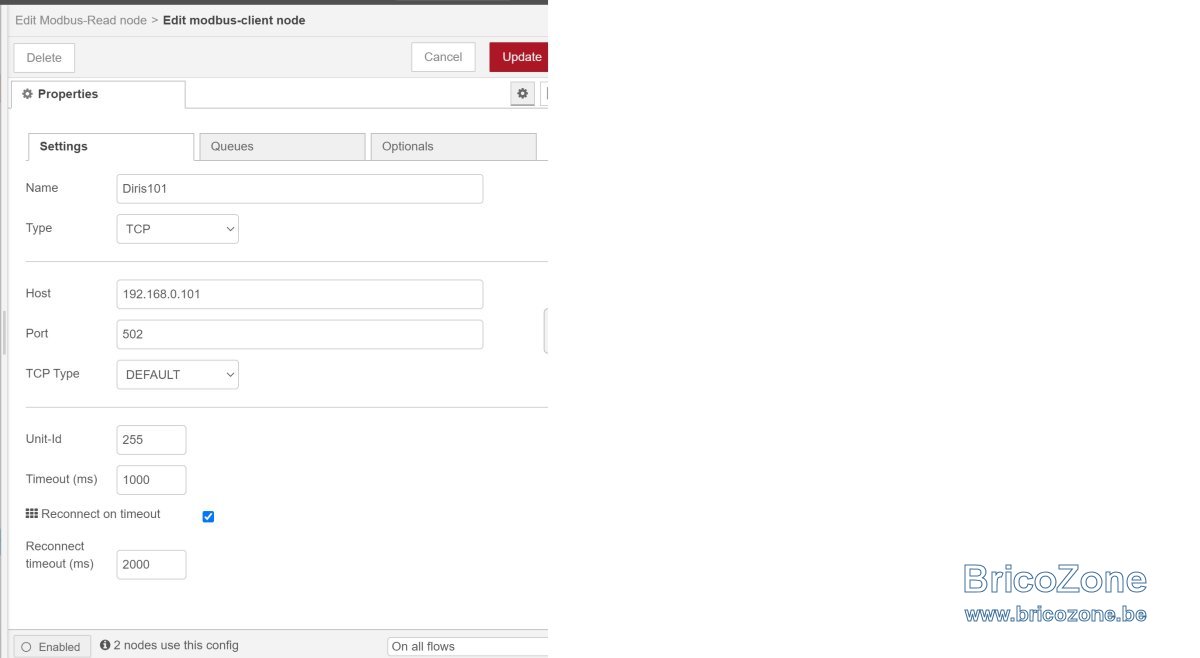
Task: Click the Properties tab gear icon
Action: point(27,94)
